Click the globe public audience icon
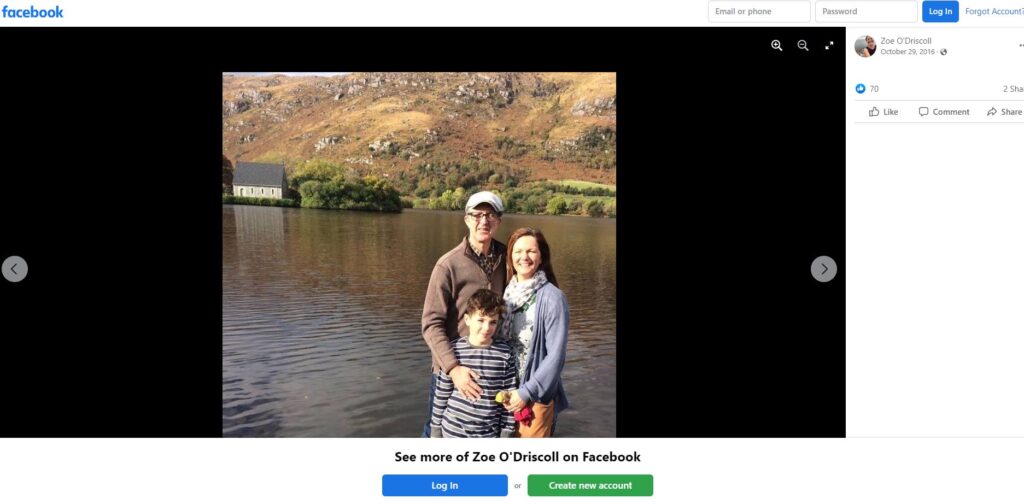The height and width of the screenshot is (504, 1024). pyautogui.click(x=943, y=52)
